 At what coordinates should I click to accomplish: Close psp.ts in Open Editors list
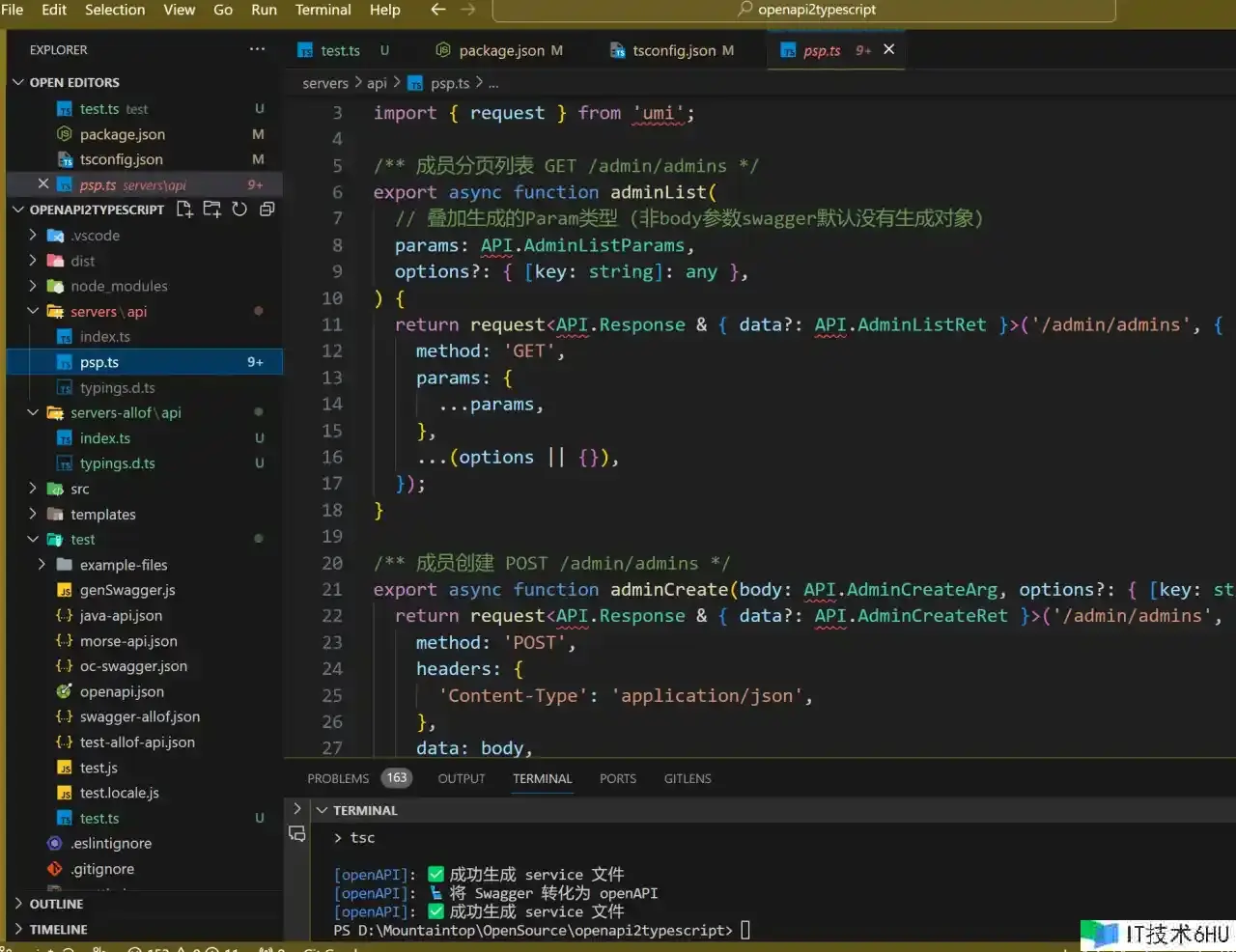pos(43,184)
